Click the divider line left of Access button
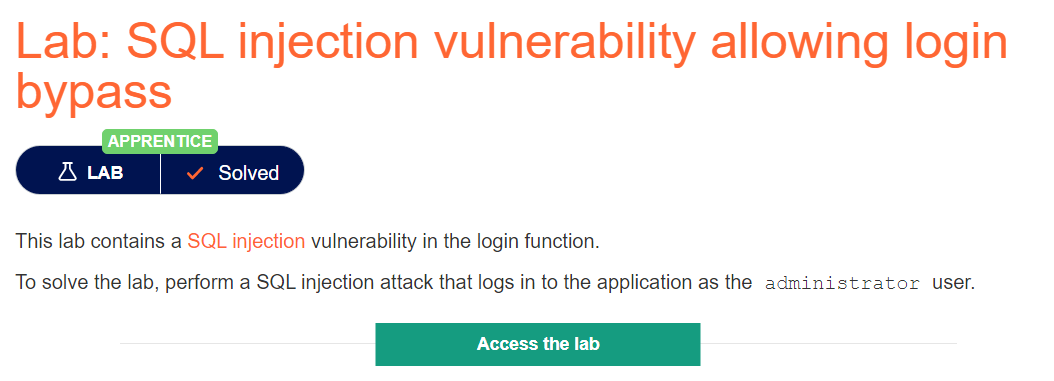This screenshot has height=381, width=1054. pyautogui.click(x=247, y=343)
